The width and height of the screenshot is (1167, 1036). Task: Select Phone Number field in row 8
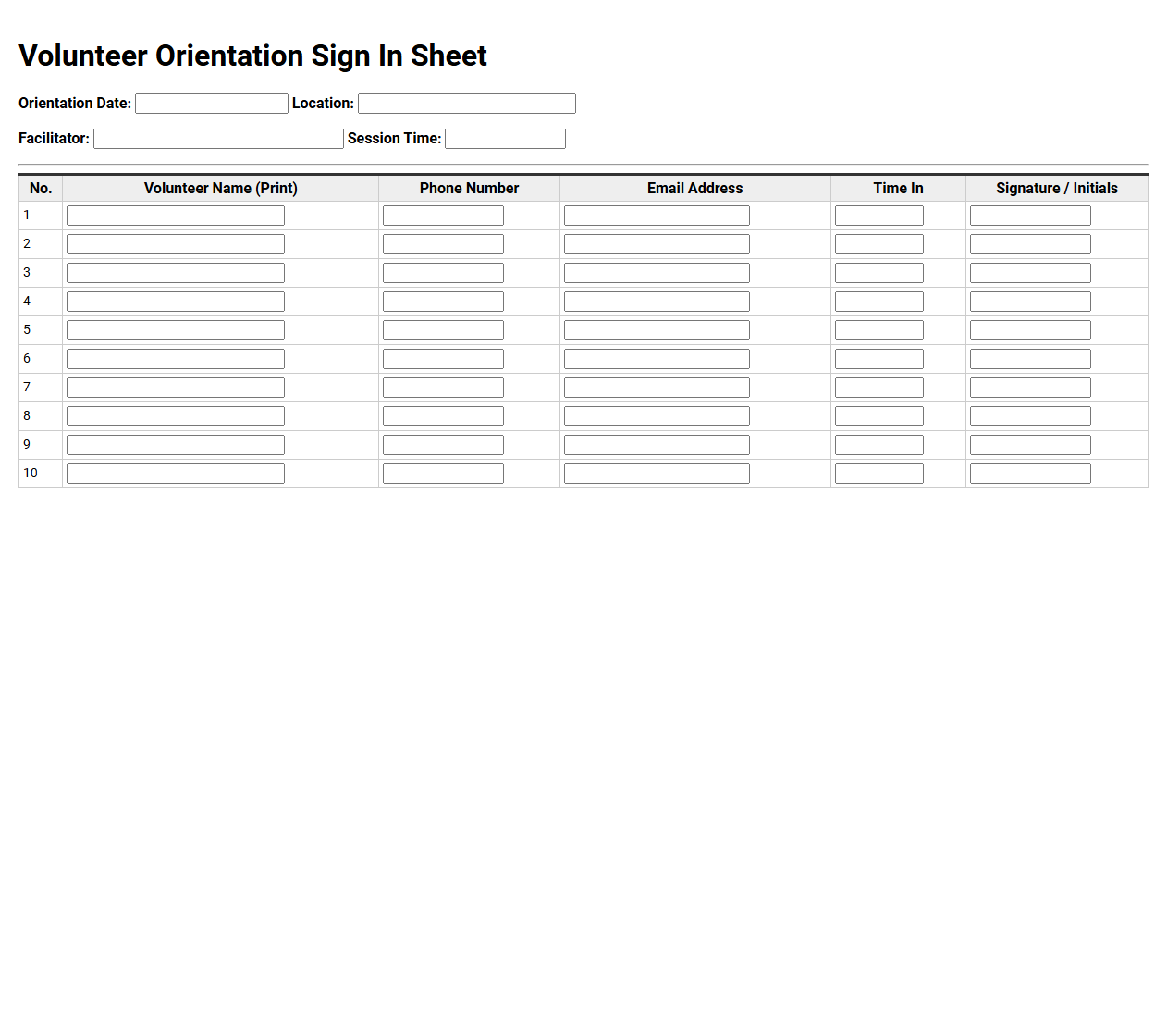(443, 416)
